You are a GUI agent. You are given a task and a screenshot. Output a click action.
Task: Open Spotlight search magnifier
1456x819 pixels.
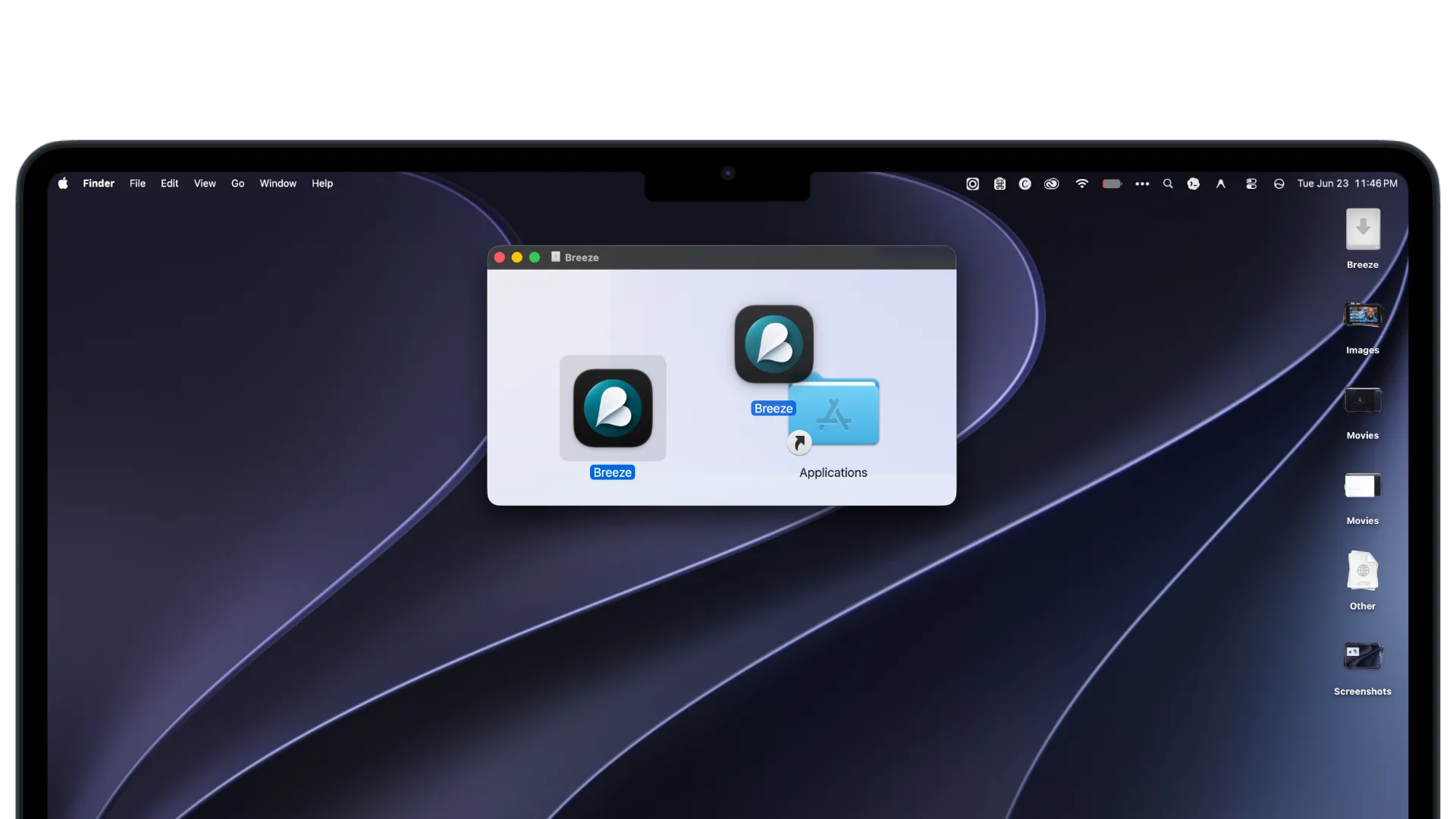click(x=1168, y=184)
